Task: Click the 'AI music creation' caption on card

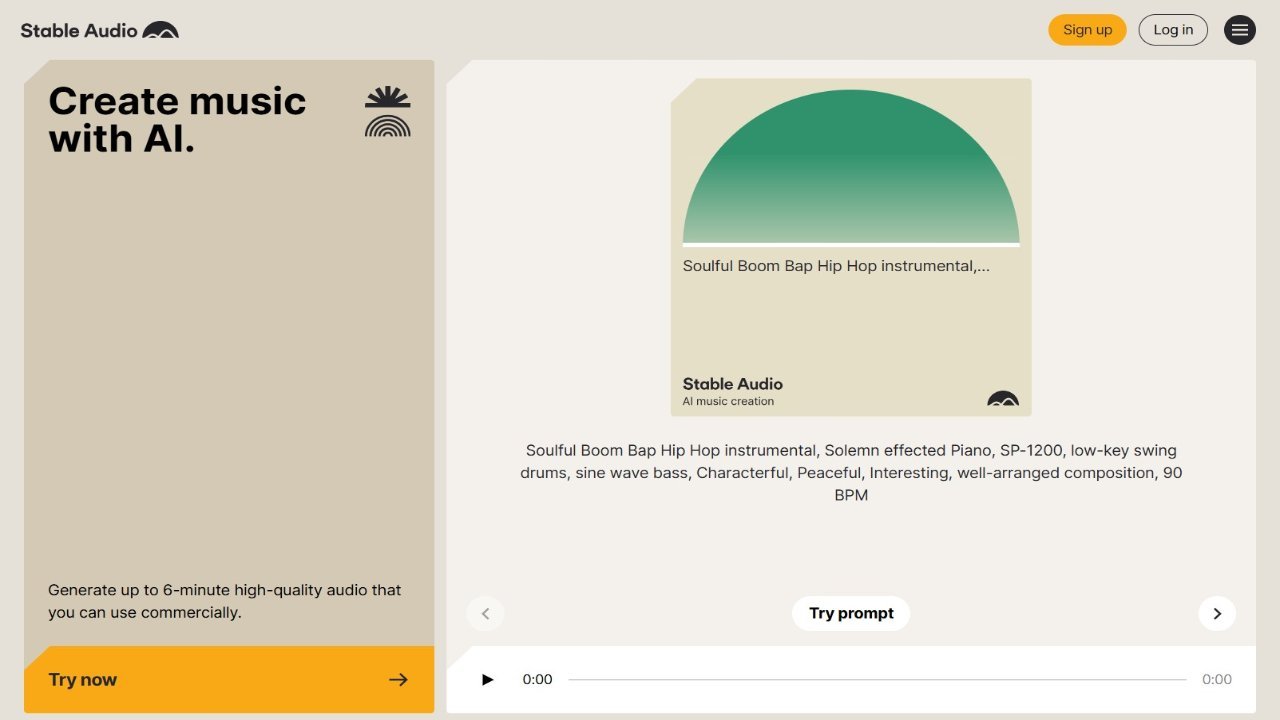Action: coord(728,401)
